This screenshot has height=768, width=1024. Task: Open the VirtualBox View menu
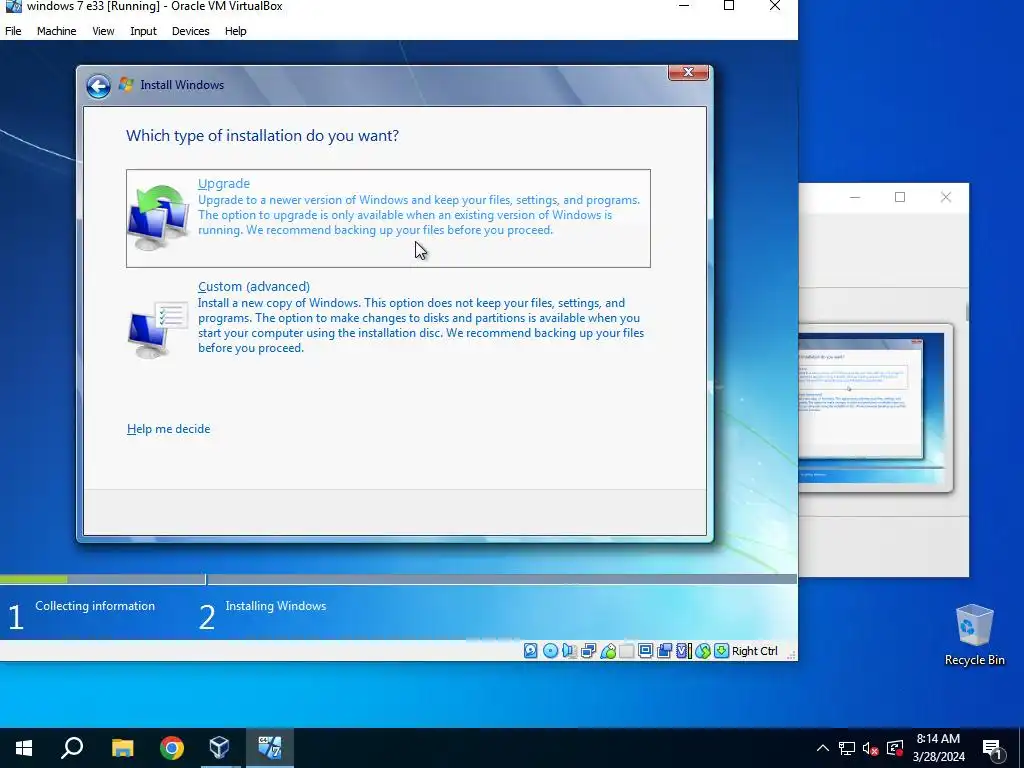[x=103, y=31]
